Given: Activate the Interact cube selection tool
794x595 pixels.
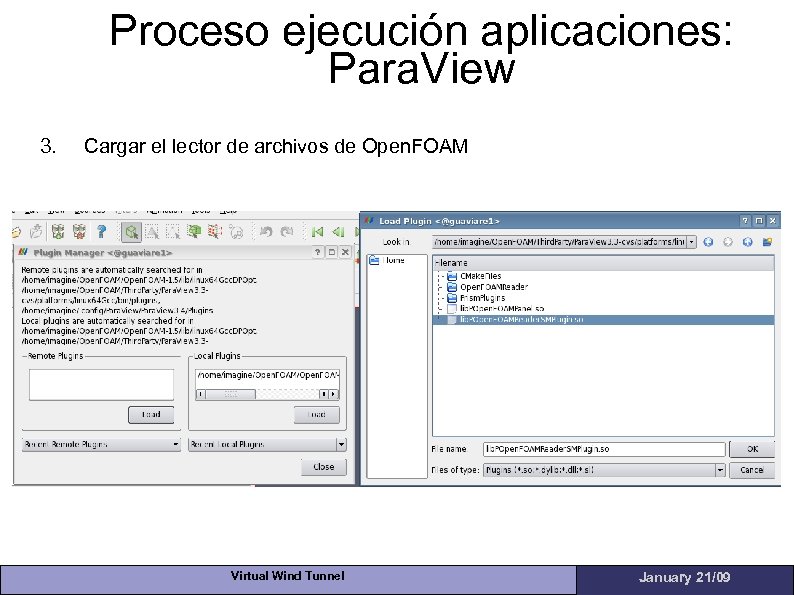Looking at the screenshot, I should click(x=131, y=232).
